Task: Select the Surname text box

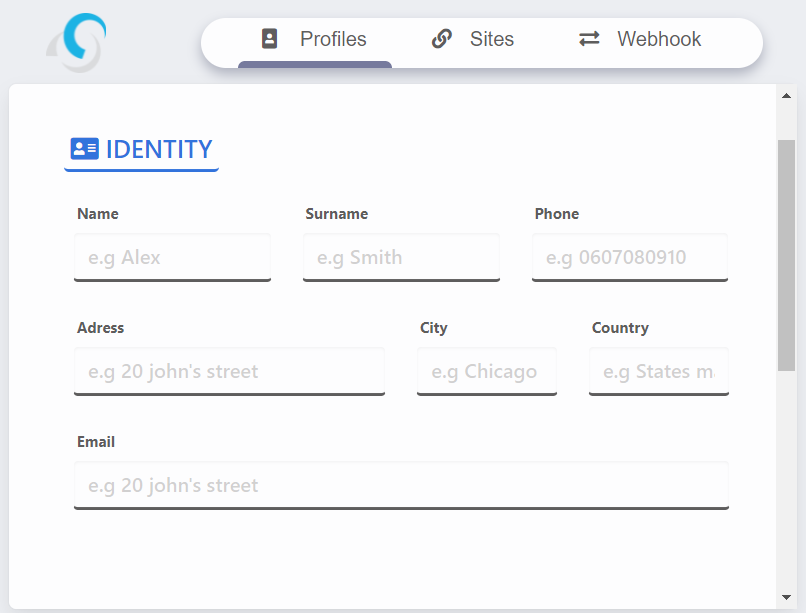Action: [401, 257]
